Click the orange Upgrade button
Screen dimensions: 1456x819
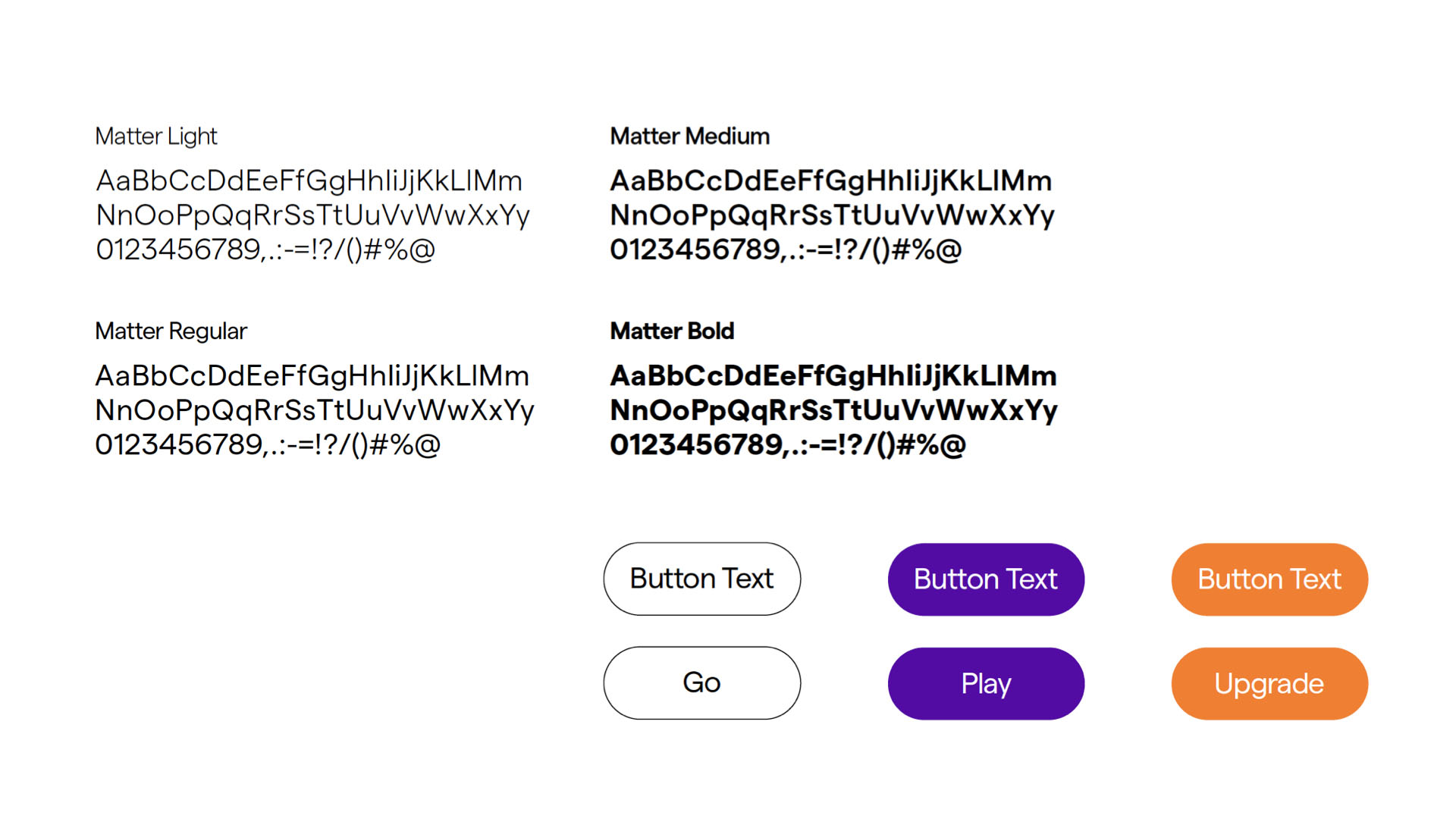(x=1269, y=683)
